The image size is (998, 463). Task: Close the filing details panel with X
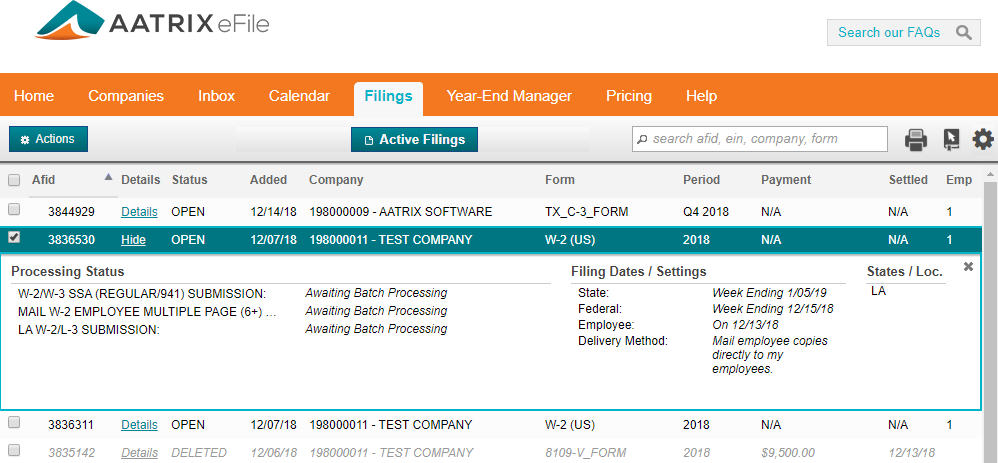pyautogui.click(x=968, y=267)
